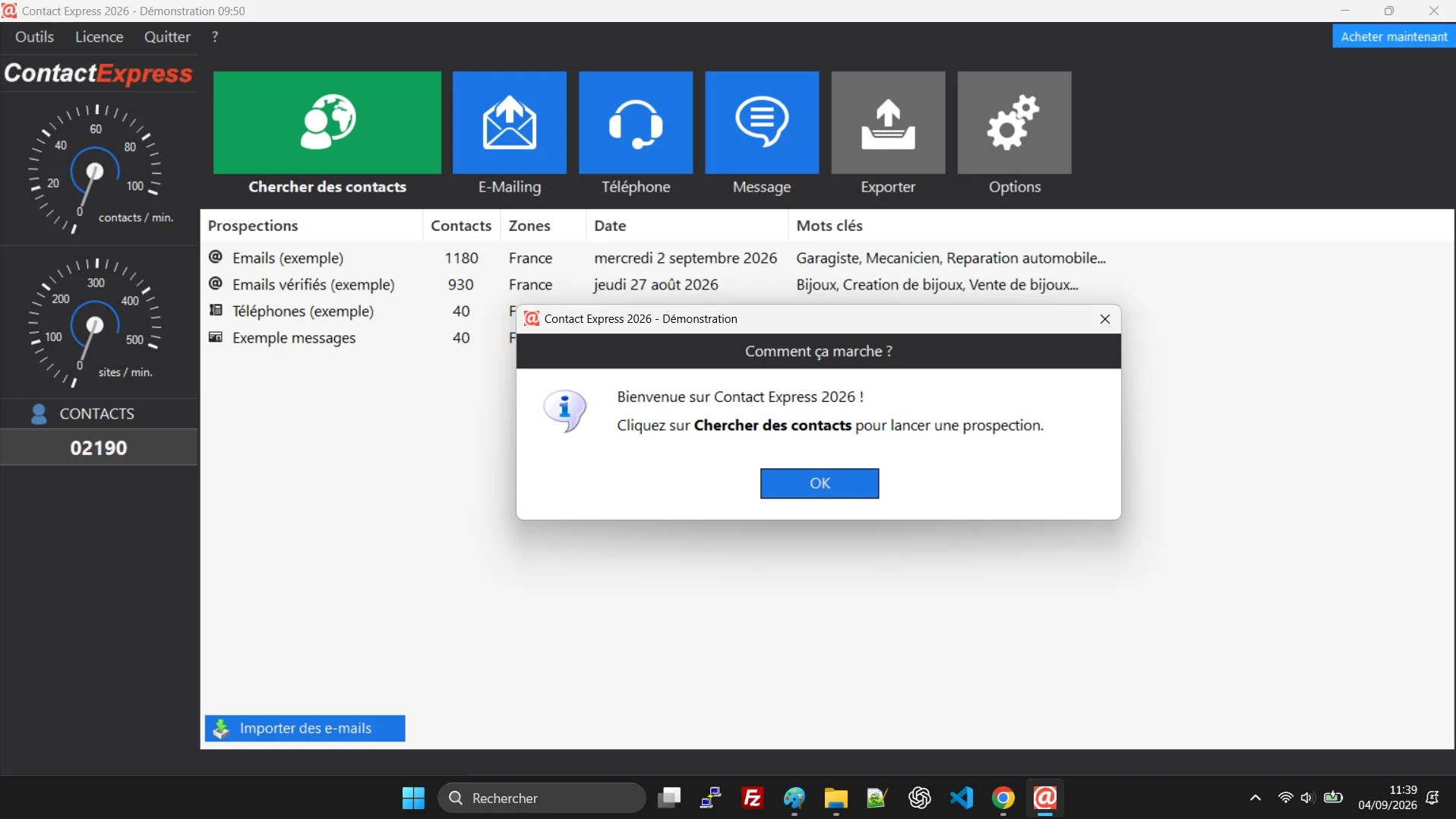Click the blue info bubble icon in dialog
1456x819 pixels.
(x=565, y=410)
